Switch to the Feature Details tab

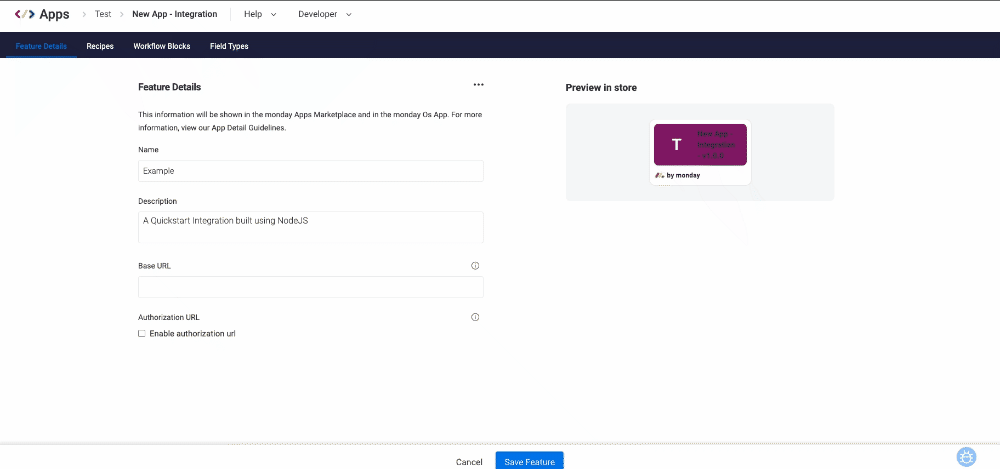pyautogui.click(x=41, y=47)
